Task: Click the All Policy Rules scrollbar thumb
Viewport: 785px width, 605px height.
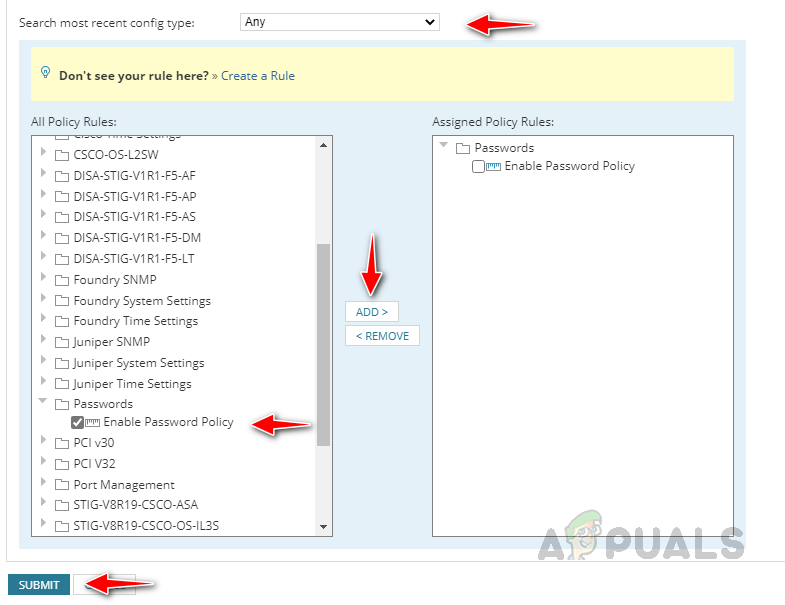Action: tap(323, 345)
